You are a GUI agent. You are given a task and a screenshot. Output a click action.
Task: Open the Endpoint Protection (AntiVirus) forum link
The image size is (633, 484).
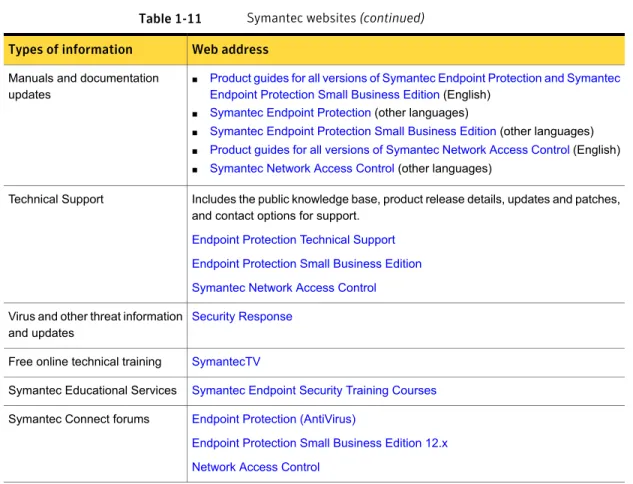274,419
